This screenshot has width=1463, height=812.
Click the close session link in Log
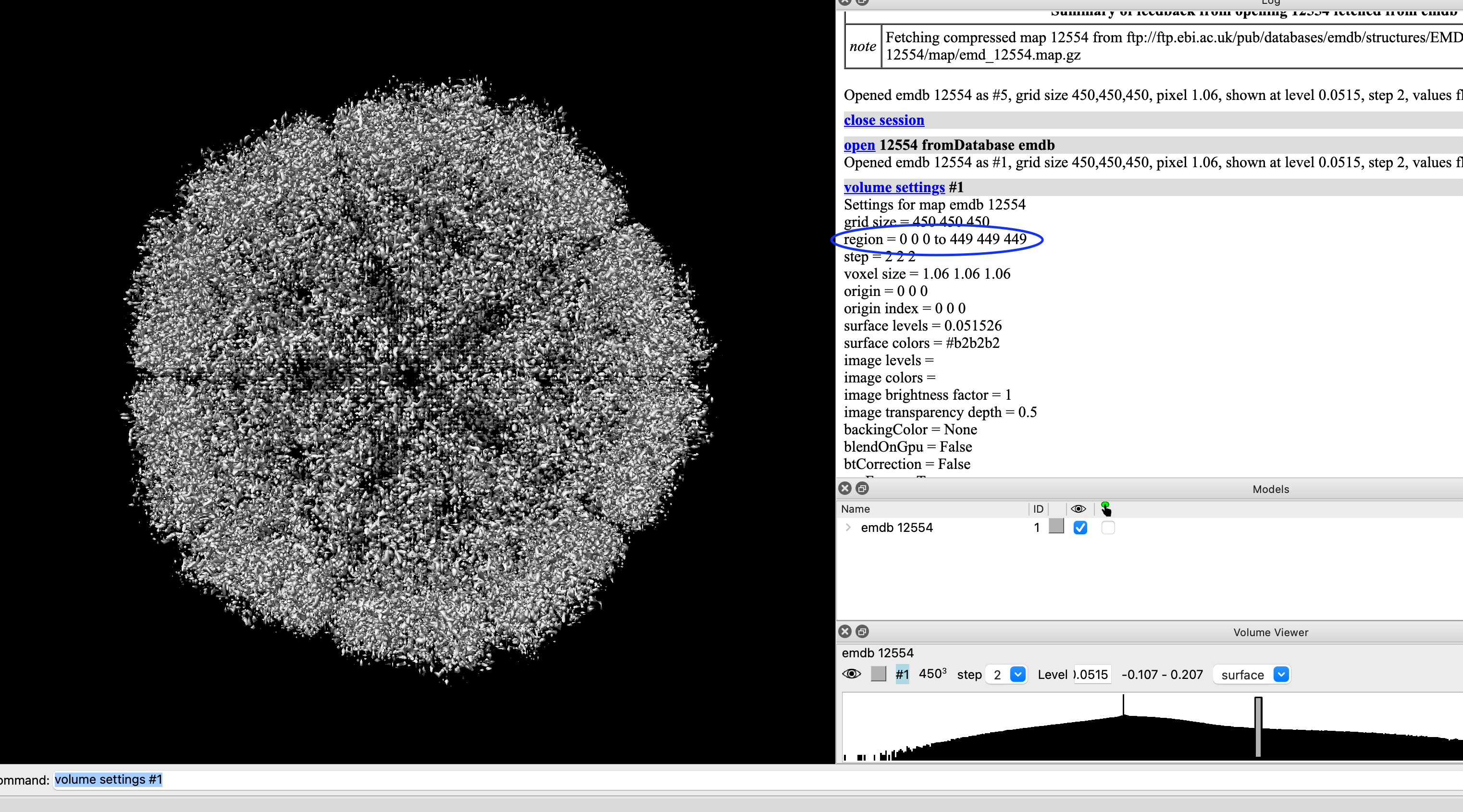click(884, 121)
